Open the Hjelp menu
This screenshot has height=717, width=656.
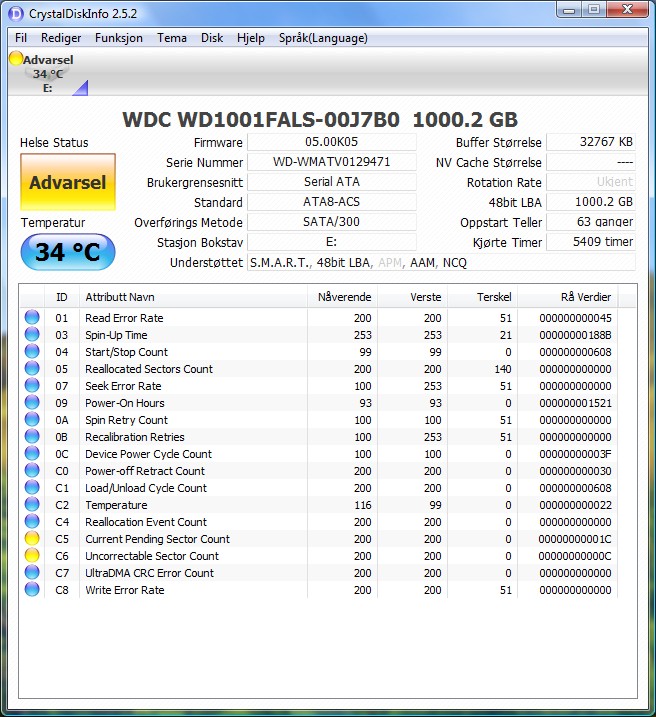click(x=251, y=38)
